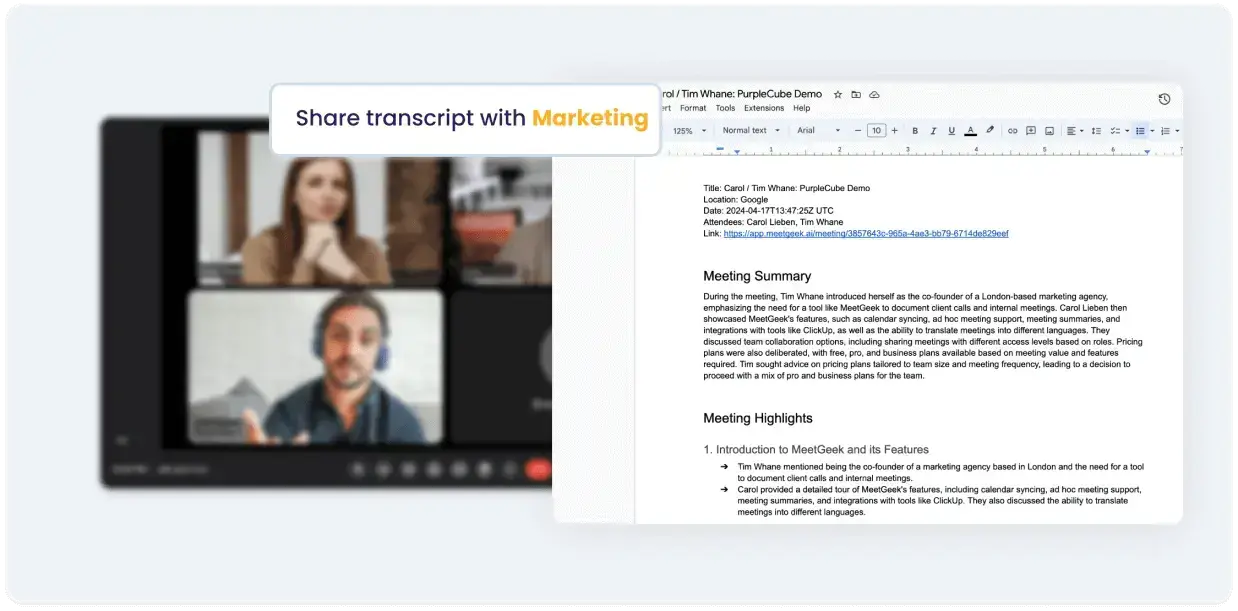Viewport: 1238px width, 611px height.
Task: Click the Title: Carol / Tim Whane line
Action: (787, 188)
